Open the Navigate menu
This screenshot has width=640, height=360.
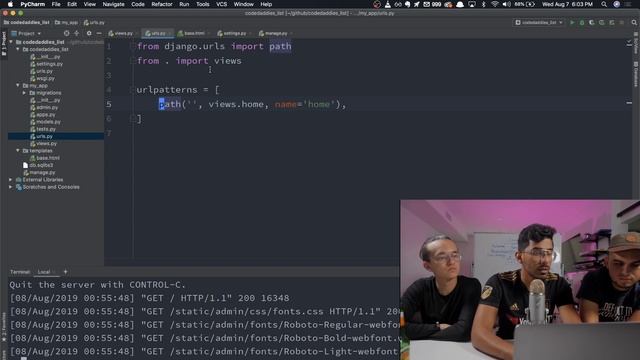[113, 4]
